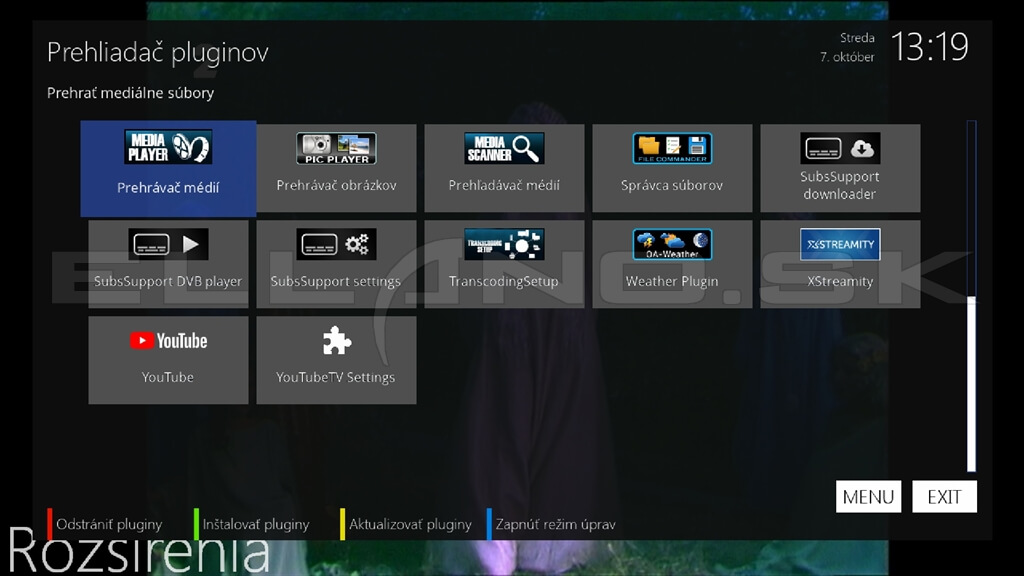This screenshot has width=1024, height=576.
Task: Select the SubsSupport downloader label
Action: [x=840, y=185]
